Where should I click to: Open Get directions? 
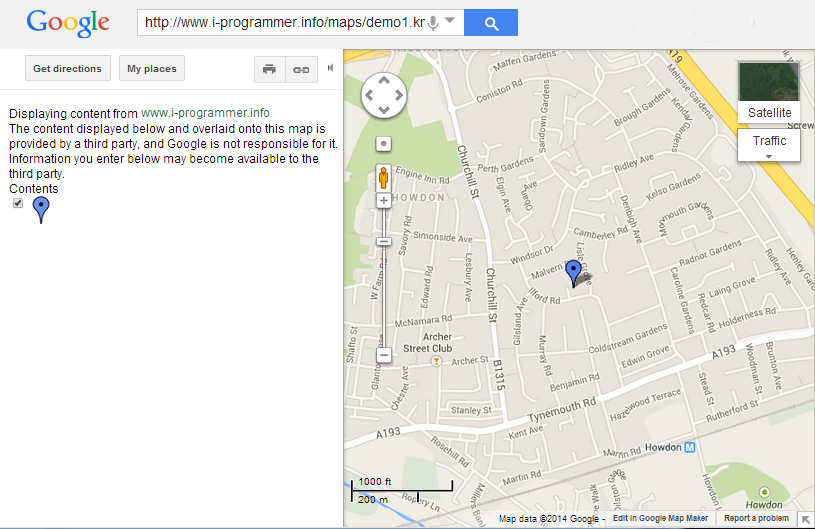coord(68,68)
